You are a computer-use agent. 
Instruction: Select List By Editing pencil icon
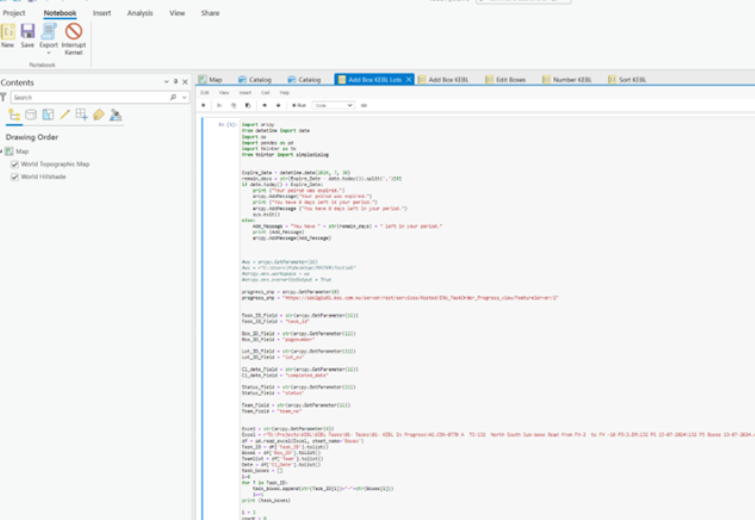(x=65, y=115)
